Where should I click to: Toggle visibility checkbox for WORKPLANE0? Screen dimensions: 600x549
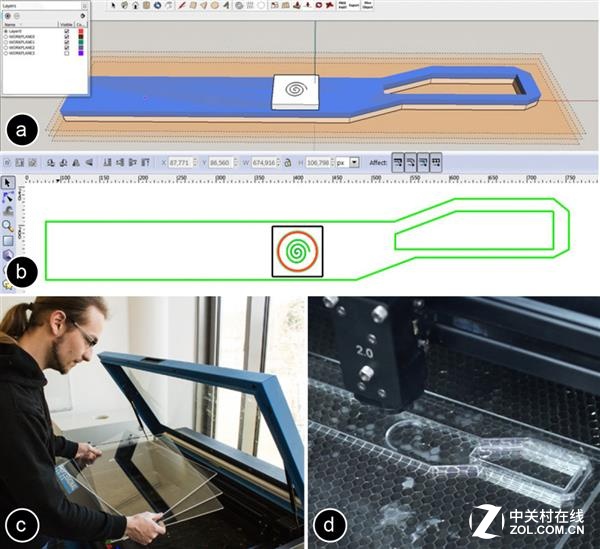[x=67, y=37]
